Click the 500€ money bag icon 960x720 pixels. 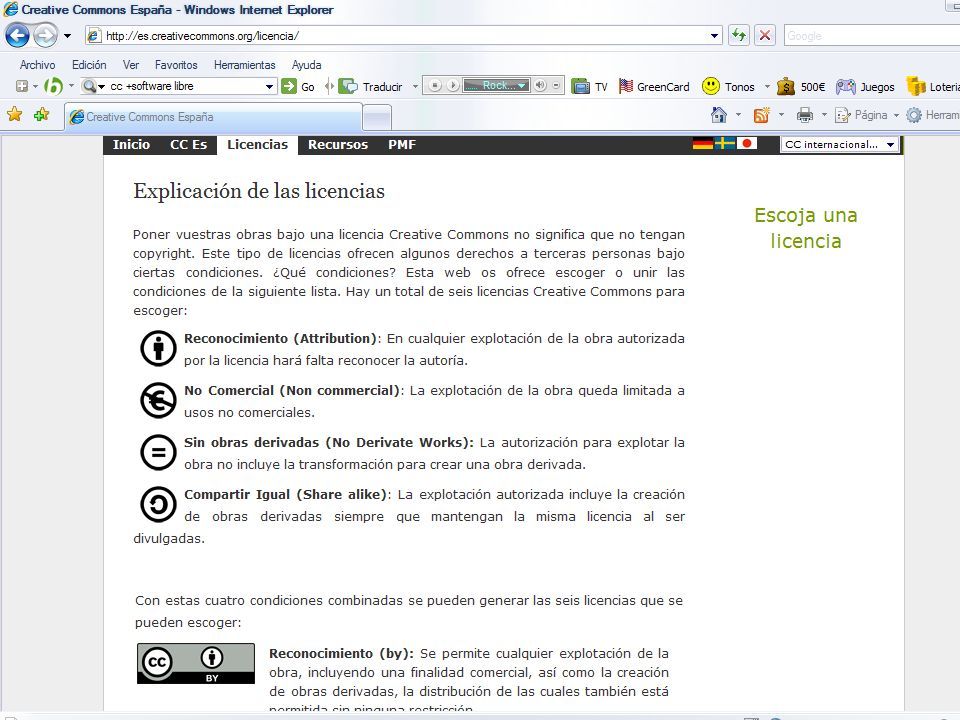point(786,86)
